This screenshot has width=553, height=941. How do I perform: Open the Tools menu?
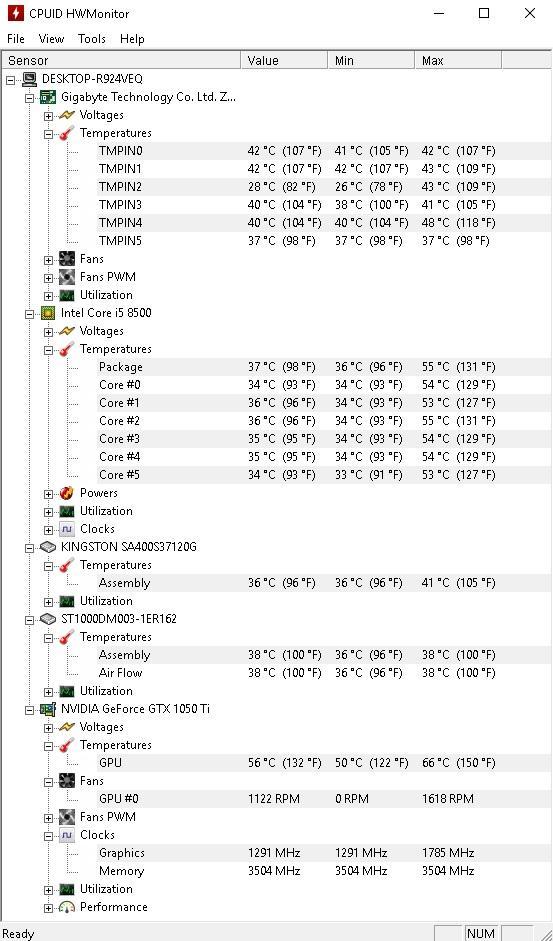tap(92, 39)
